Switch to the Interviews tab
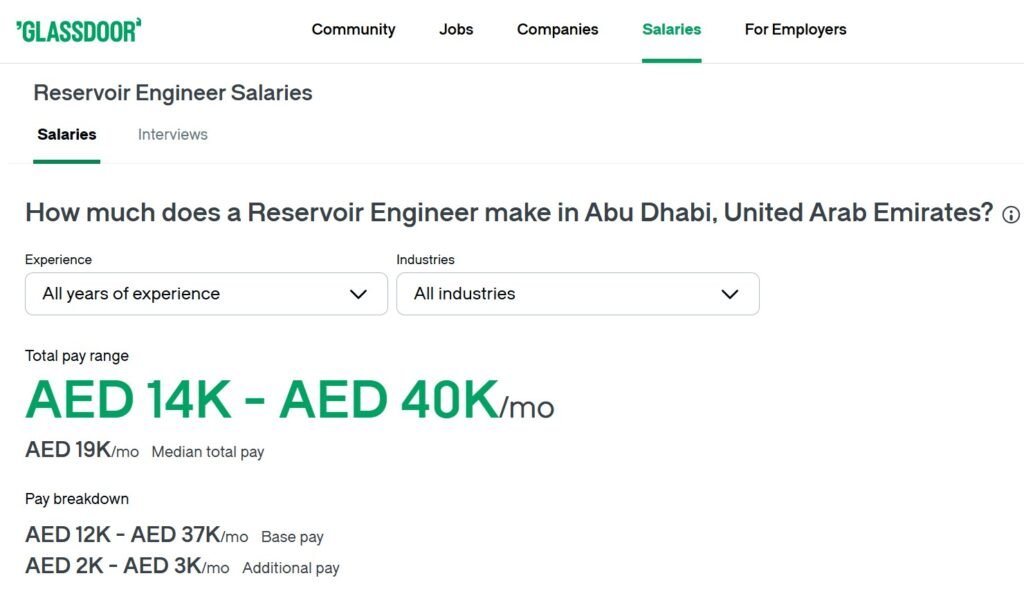The width and height of the screenshot is (1024, 596). click(172, 134)
